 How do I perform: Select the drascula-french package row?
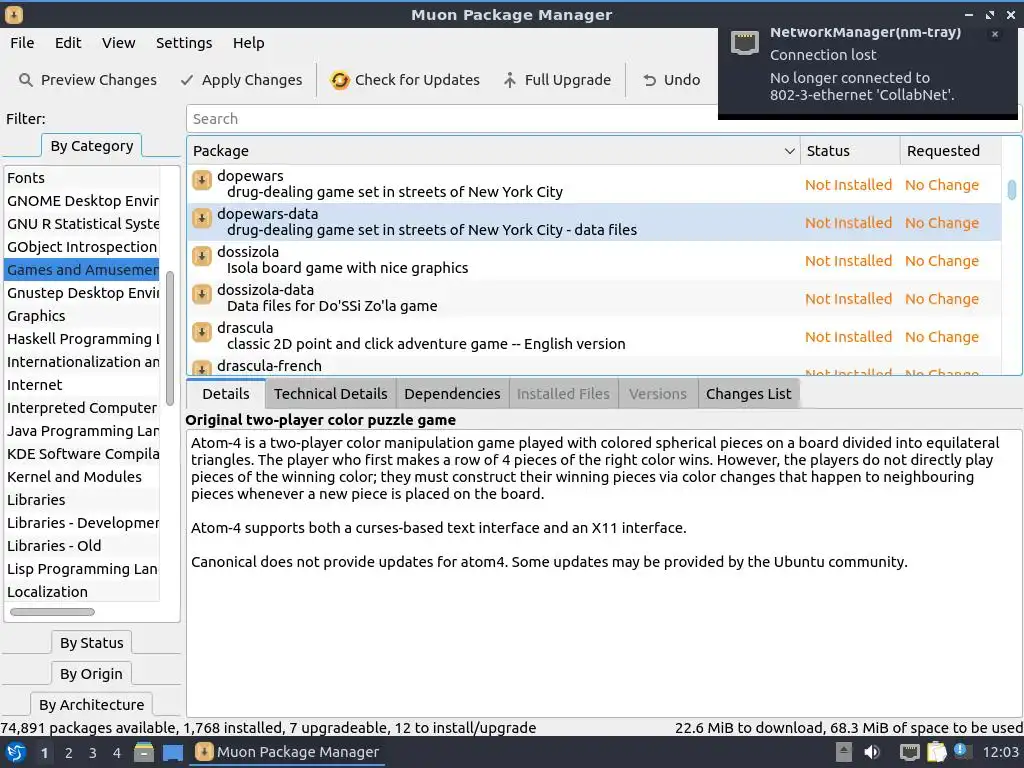(594, 366)
